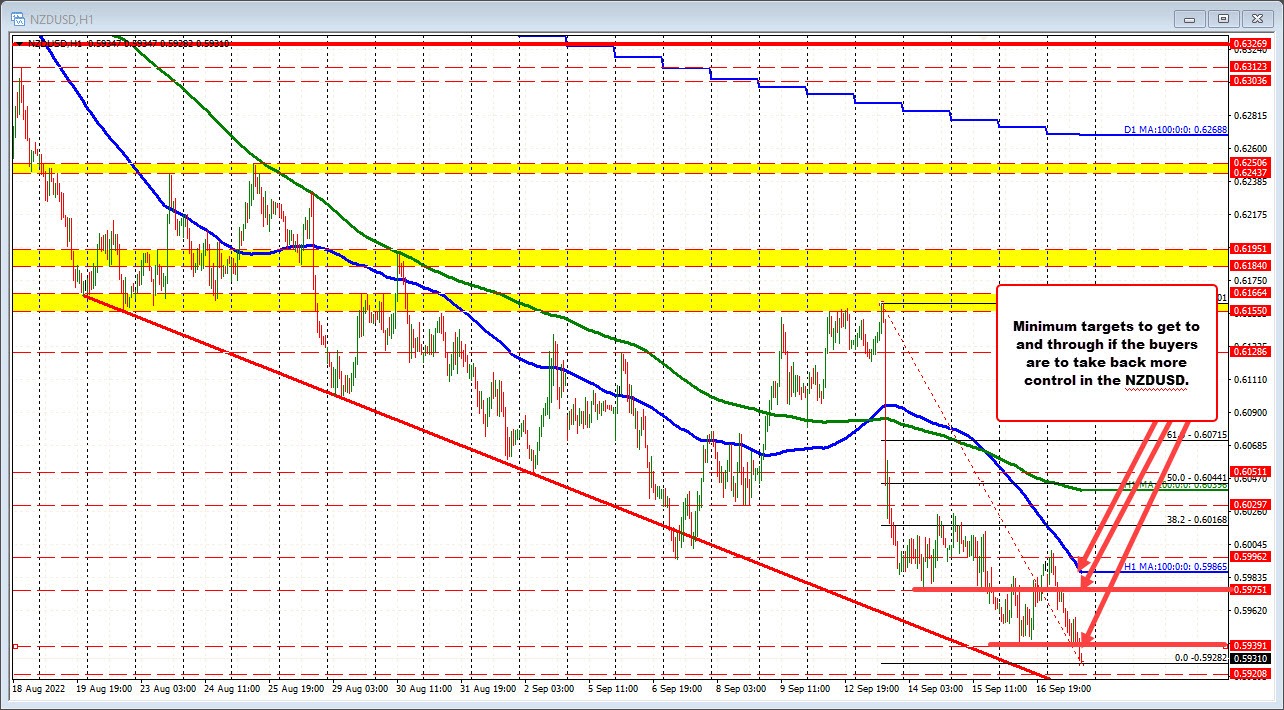
Task: Click the 0.62600 price scale value
Action: (x=1251, y=149)
